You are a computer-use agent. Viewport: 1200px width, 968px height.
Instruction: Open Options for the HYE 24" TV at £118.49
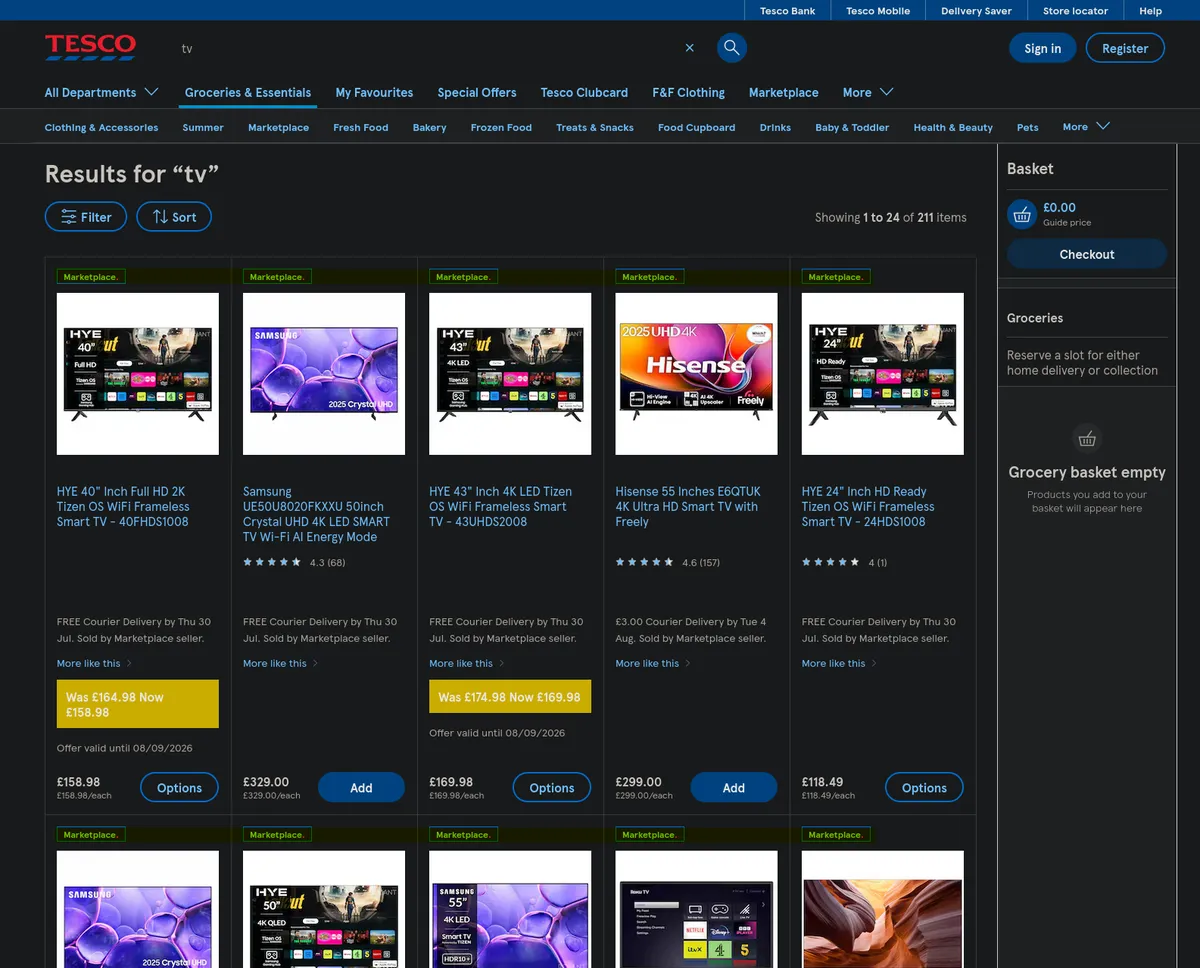[924, 788]
